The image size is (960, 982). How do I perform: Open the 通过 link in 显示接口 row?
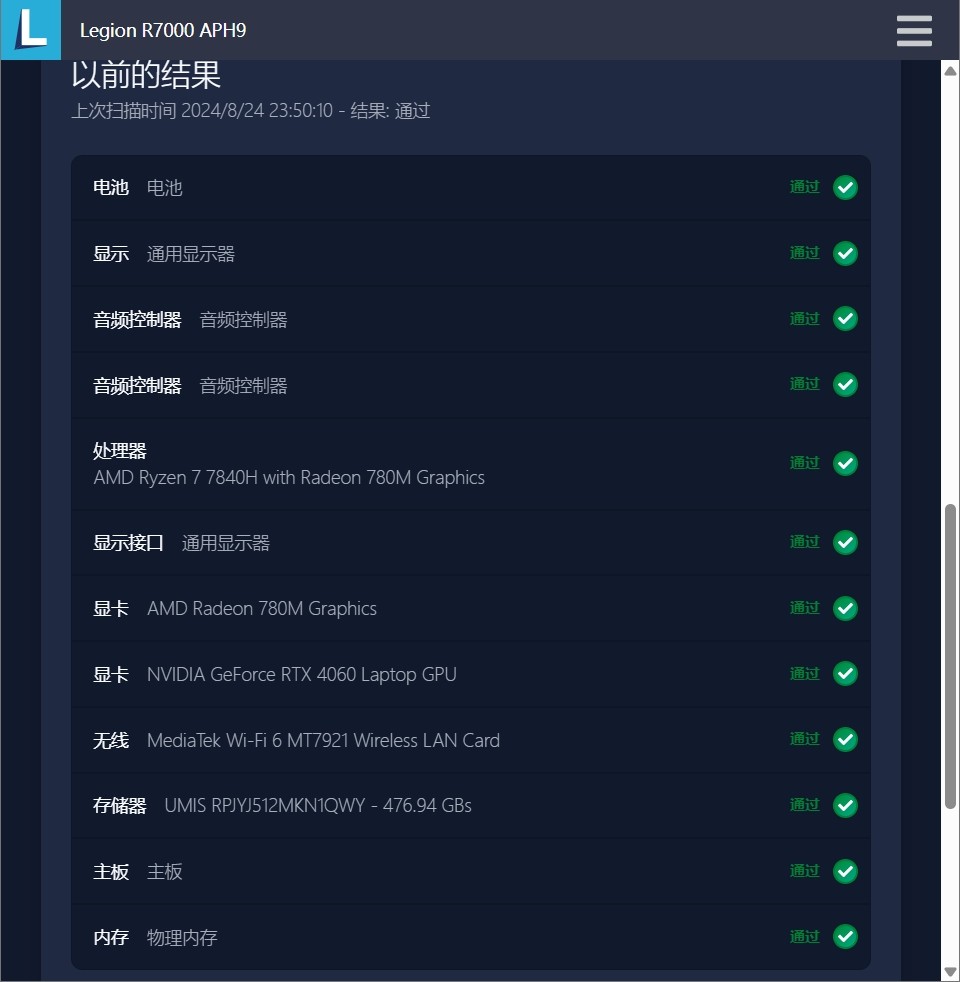click(804, 542)
